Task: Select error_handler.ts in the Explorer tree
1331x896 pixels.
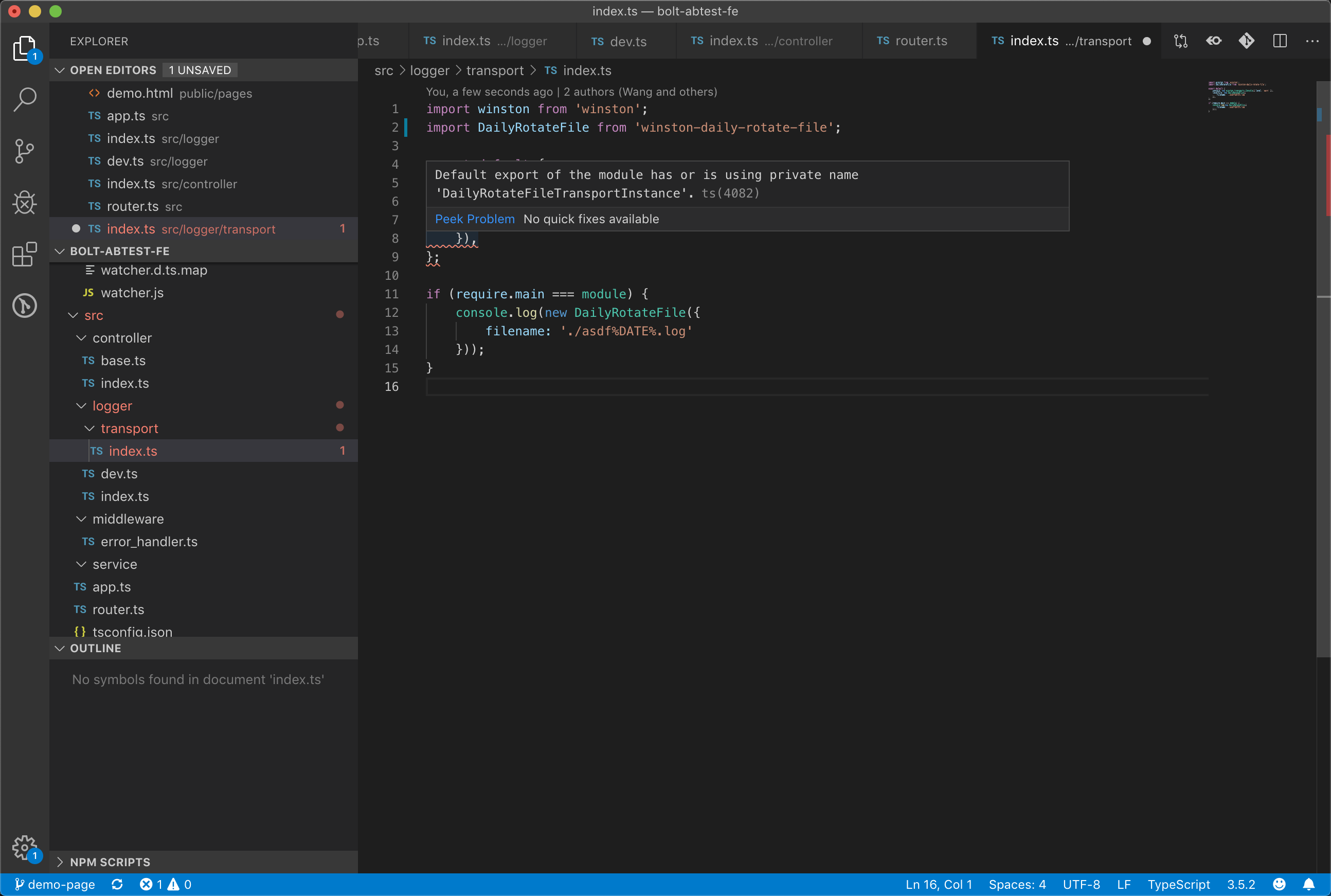Action: point(149,542)
